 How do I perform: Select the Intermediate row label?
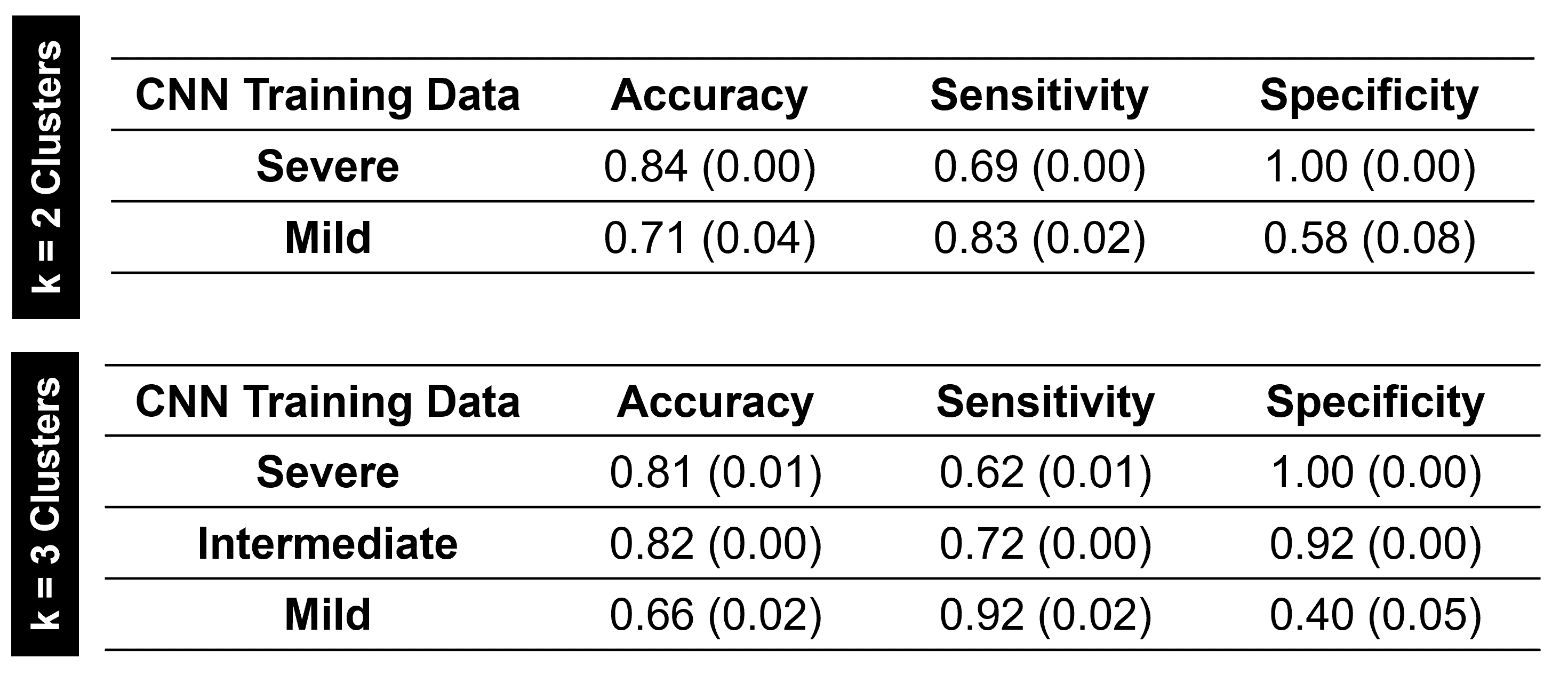coord(327,543)
